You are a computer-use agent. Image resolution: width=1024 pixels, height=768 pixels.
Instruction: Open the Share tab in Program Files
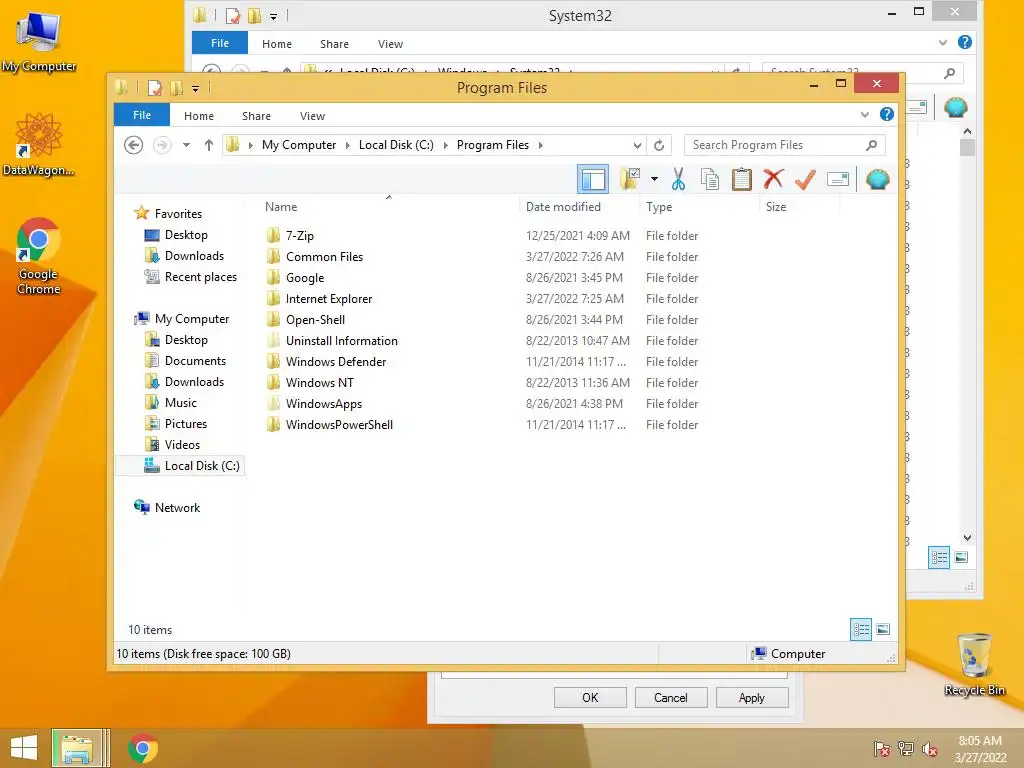pos(256,116)
